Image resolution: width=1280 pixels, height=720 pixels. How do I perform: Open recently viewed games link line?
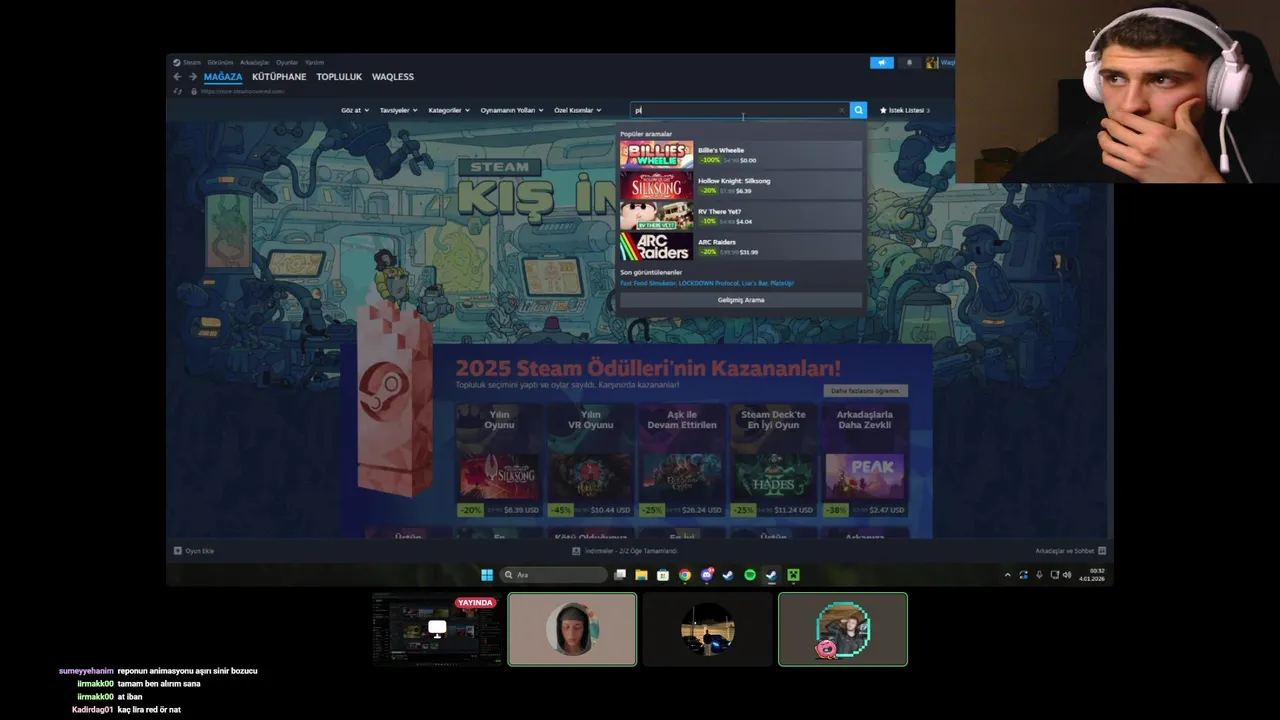[x=707, y=283]
